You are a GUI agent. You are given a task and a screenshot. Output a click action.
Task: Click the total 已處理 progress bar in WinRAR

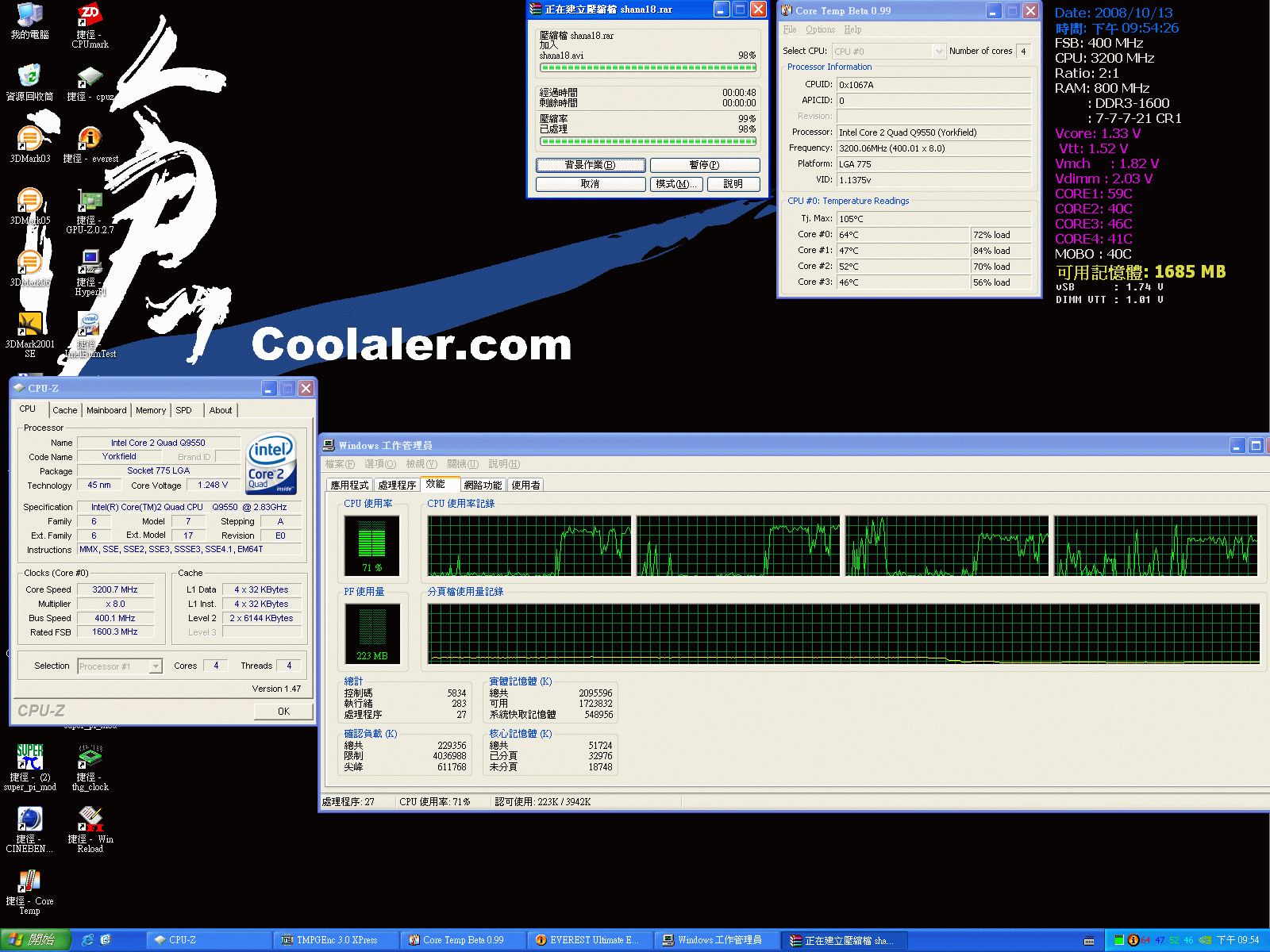(648, 142)
